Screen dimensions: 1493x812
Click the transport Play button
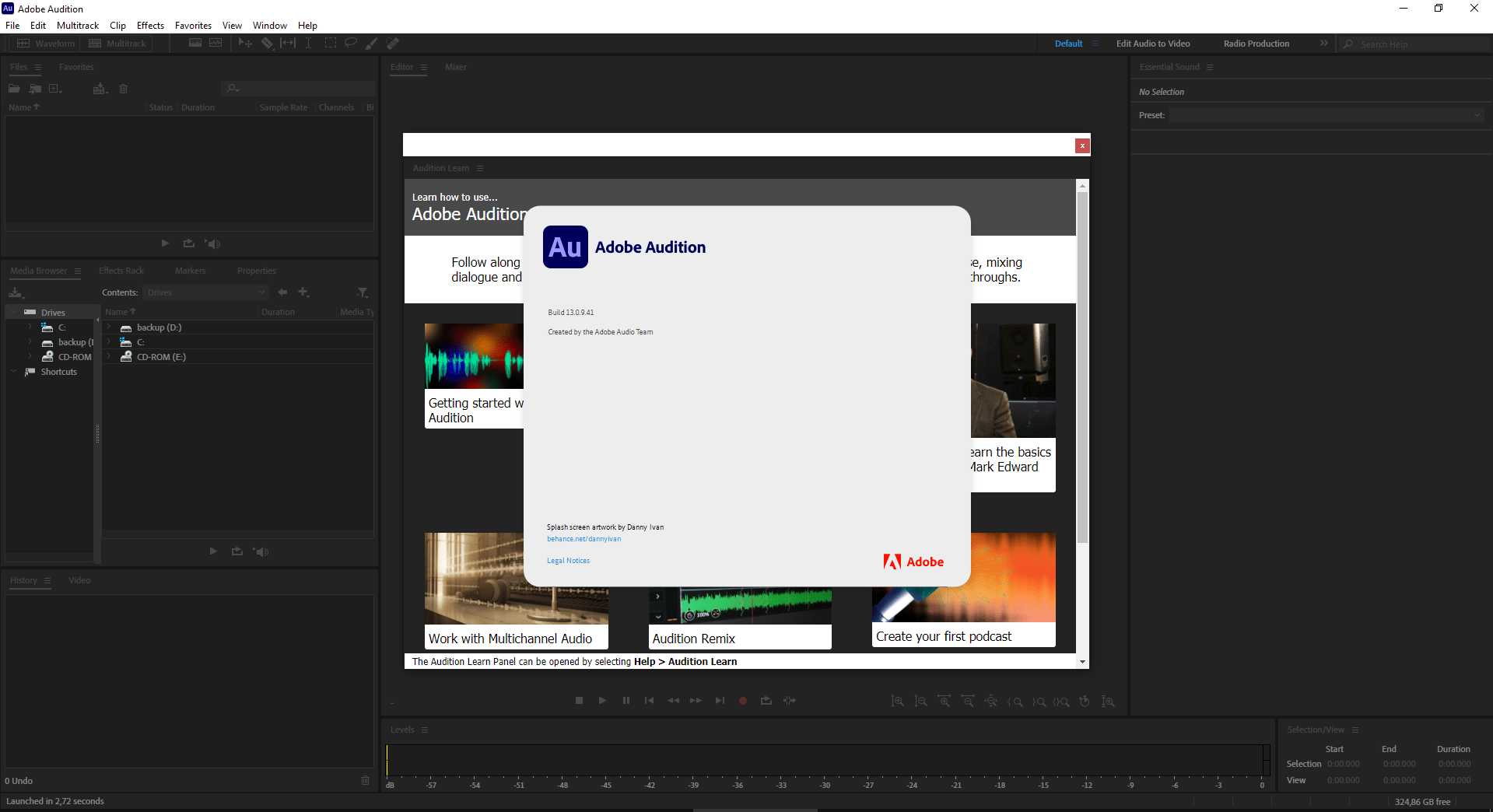click(602, 701)
